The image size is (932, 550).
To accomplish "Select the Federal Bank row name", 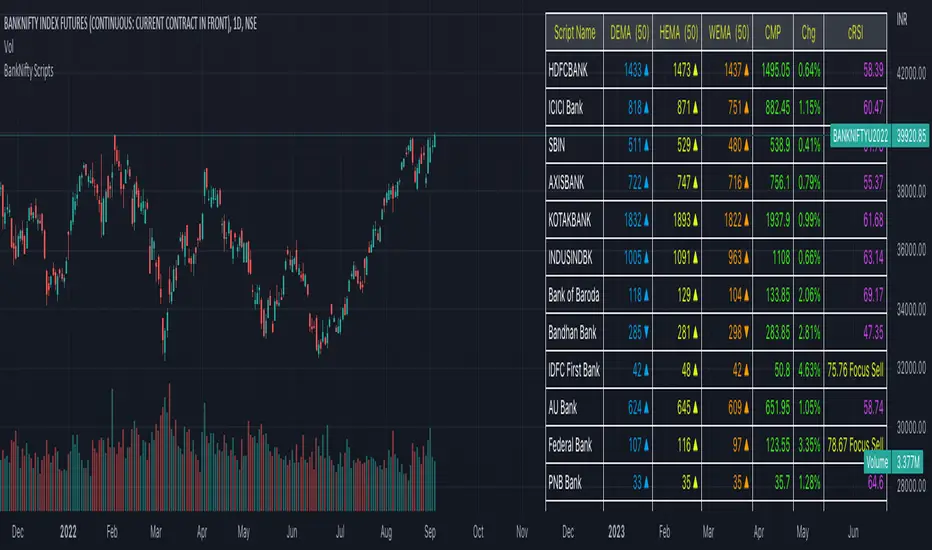I will click(x=574, y=442).
